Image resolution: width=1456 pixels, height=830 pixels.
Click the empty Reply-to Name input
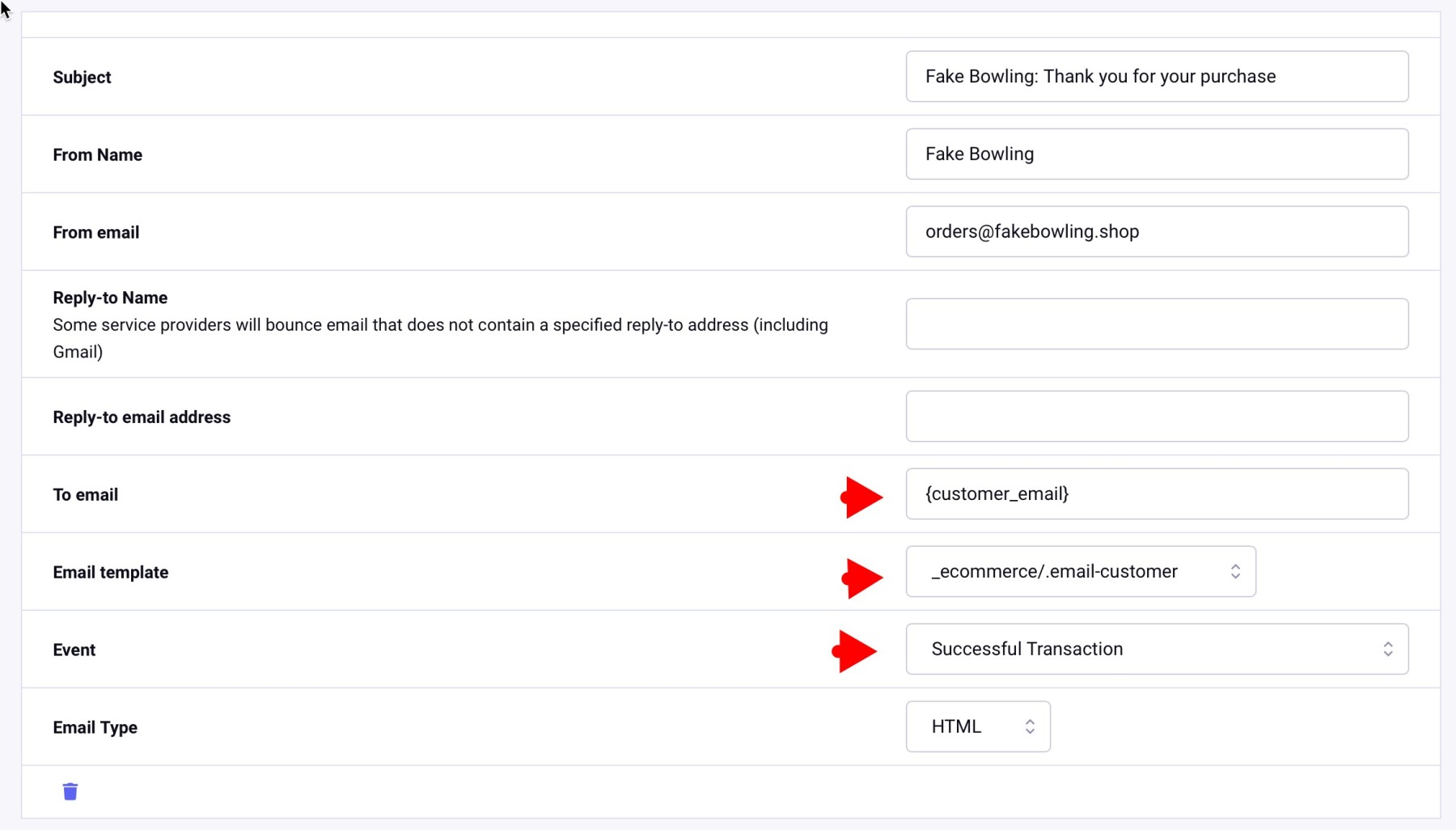1157,324
